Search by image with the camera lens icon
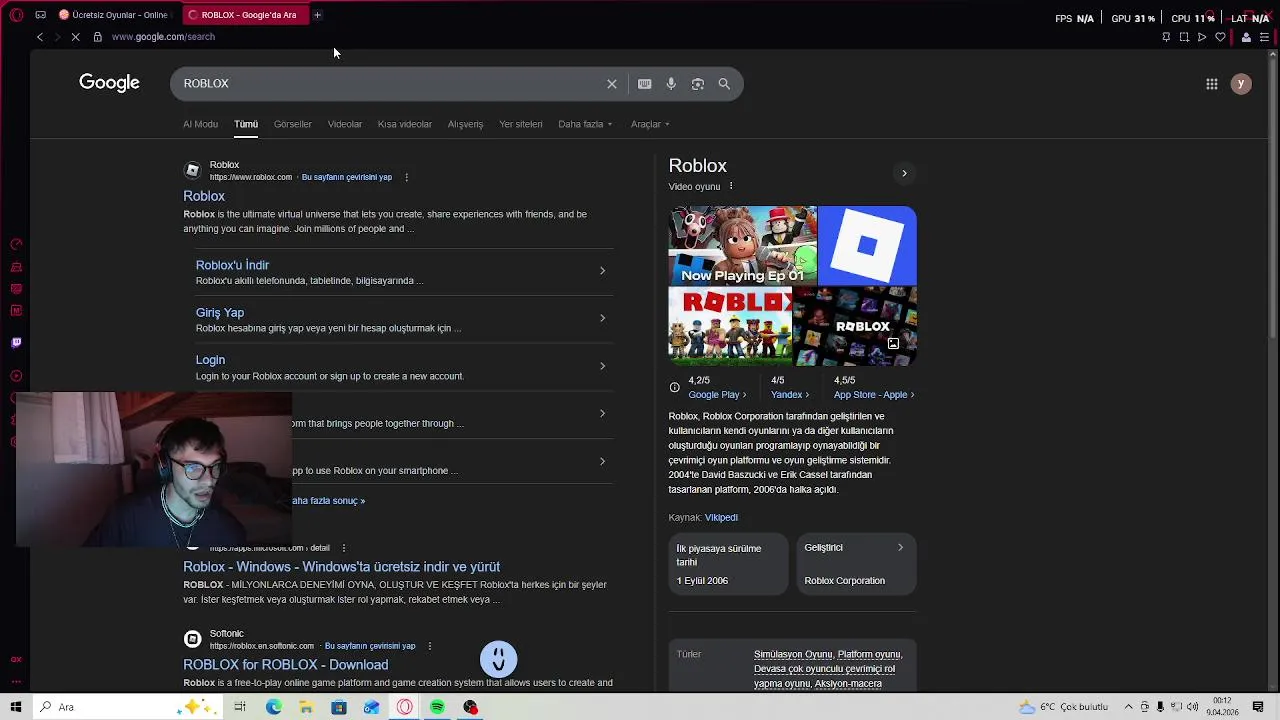Image resolution: width=1280 pixels, height=720 pixels. [698, 84]
